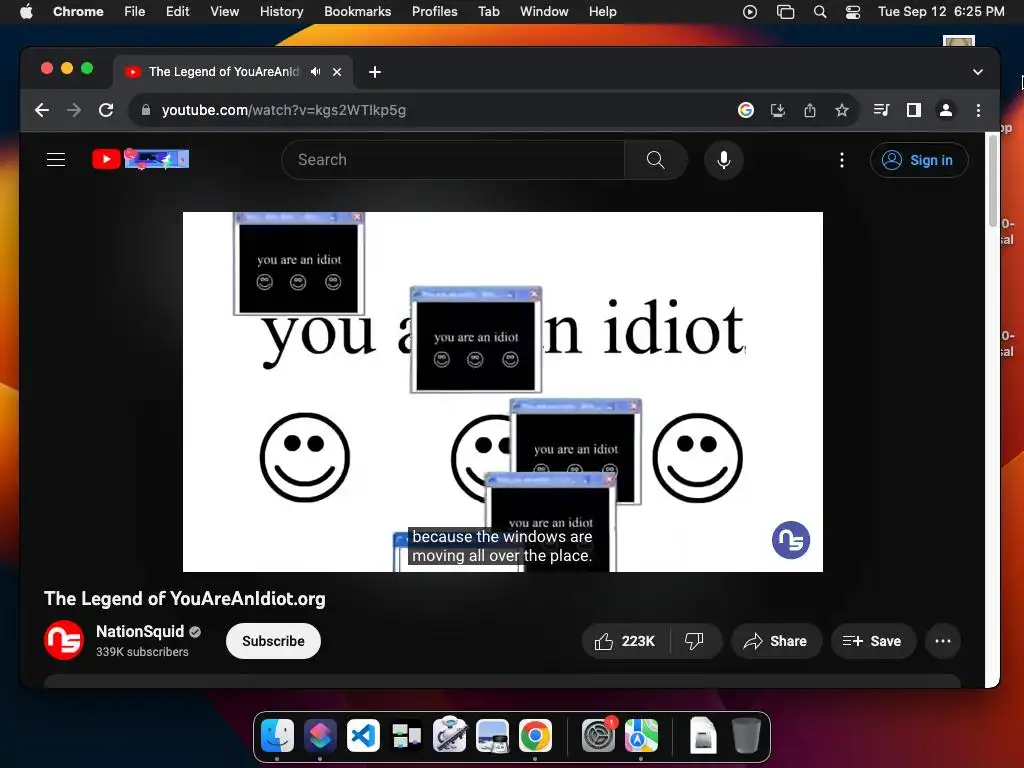Open Maps from the Dock
The height and width of the screenshot is (768, 1024).
[x=641, y=735]
